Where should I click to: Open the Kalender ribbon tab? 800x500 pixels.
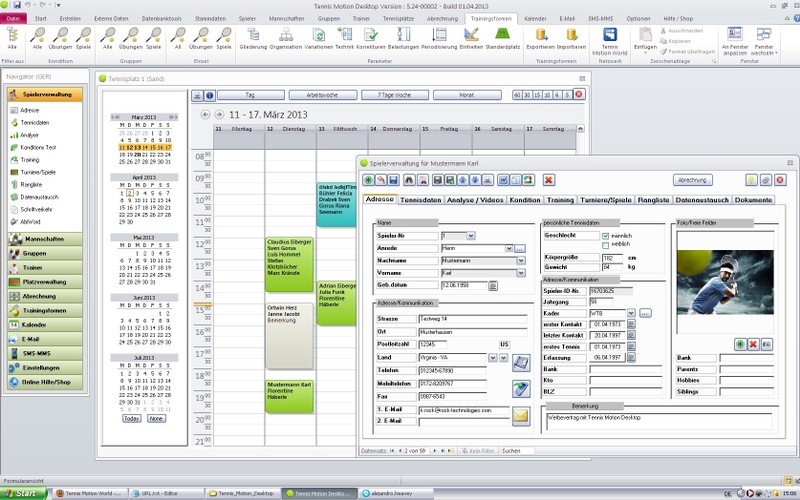click(535, 18)
